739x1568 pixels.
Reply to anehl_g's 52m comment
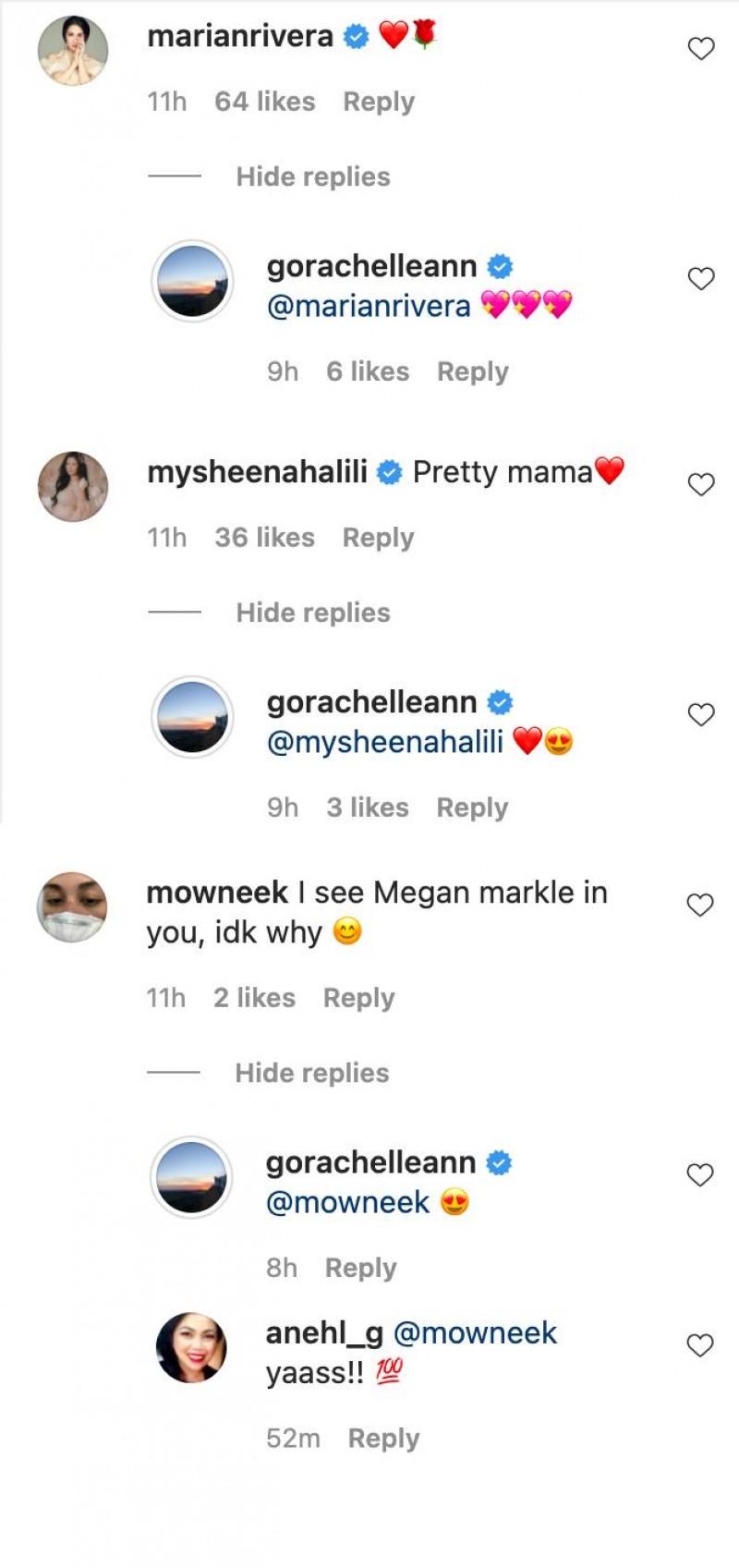[383, 1439]
